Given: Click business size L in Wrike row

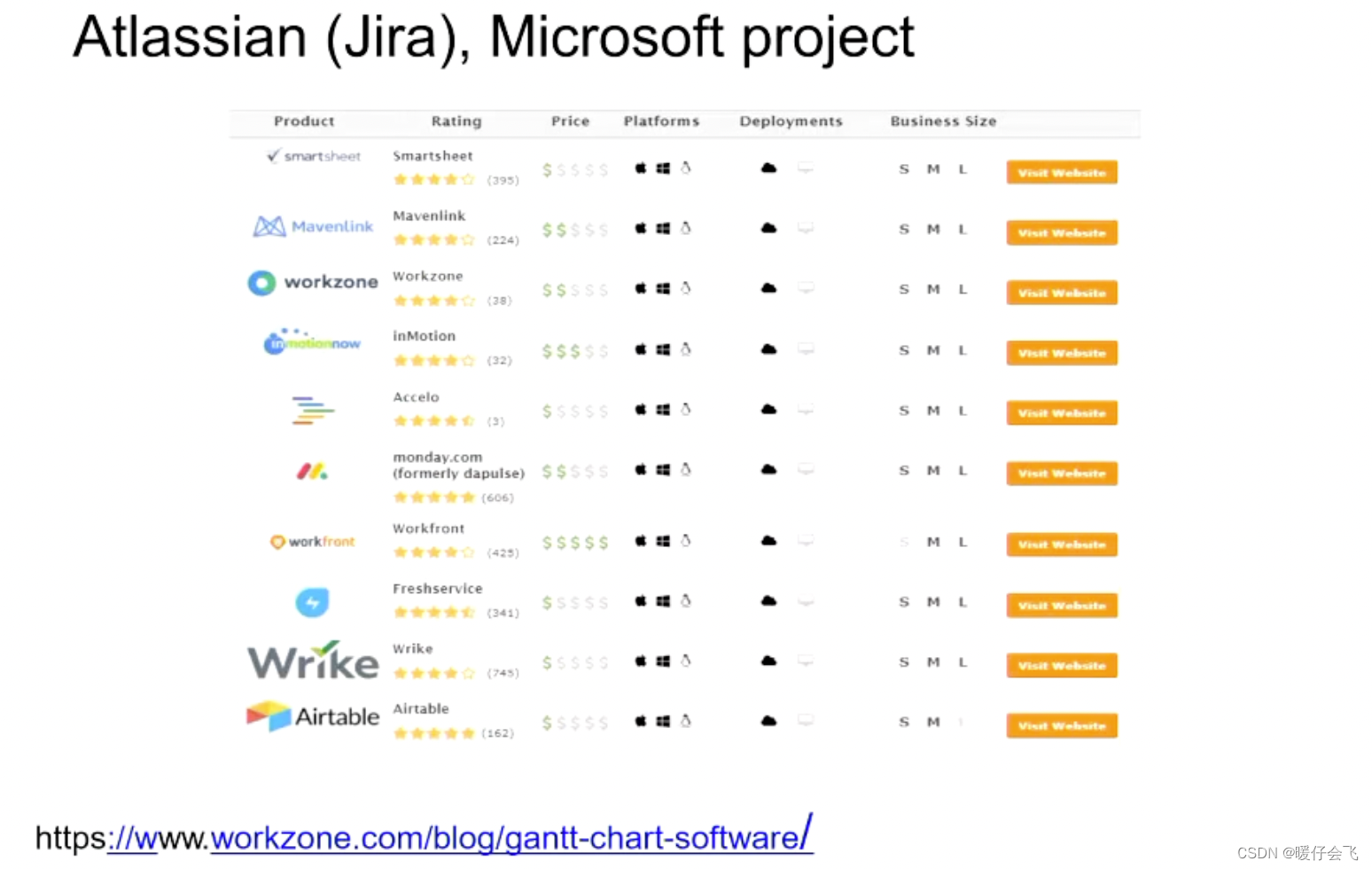Looking at the screenshot, I should pyautogui.click(x=963, y=662).
